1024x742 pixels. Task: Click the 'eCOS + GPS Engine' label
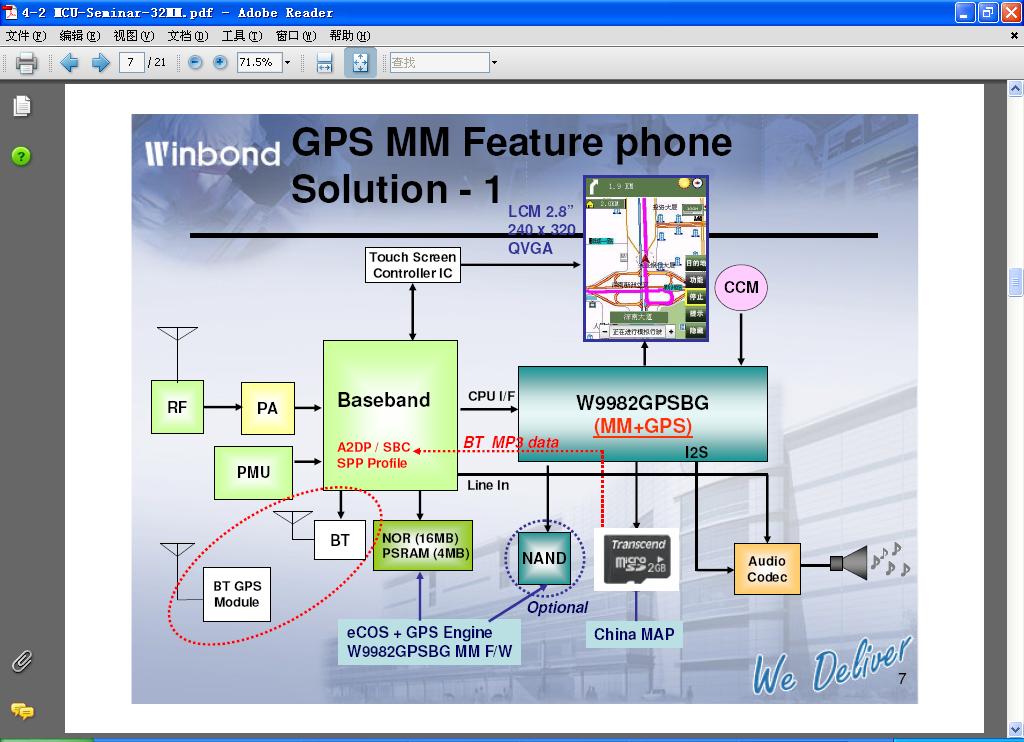(x=419, y=632)
